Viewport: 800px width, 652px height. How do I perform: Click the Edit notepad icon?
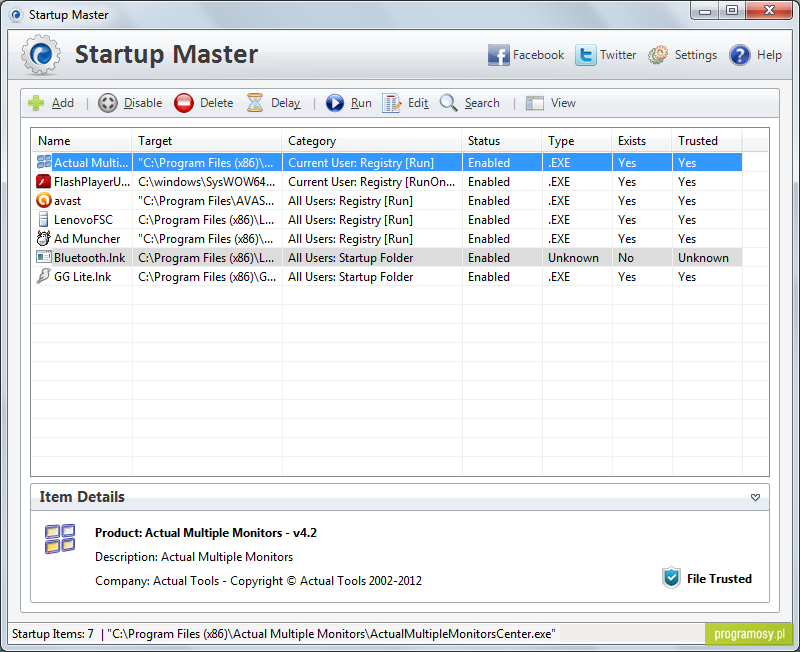pos(391,103)
